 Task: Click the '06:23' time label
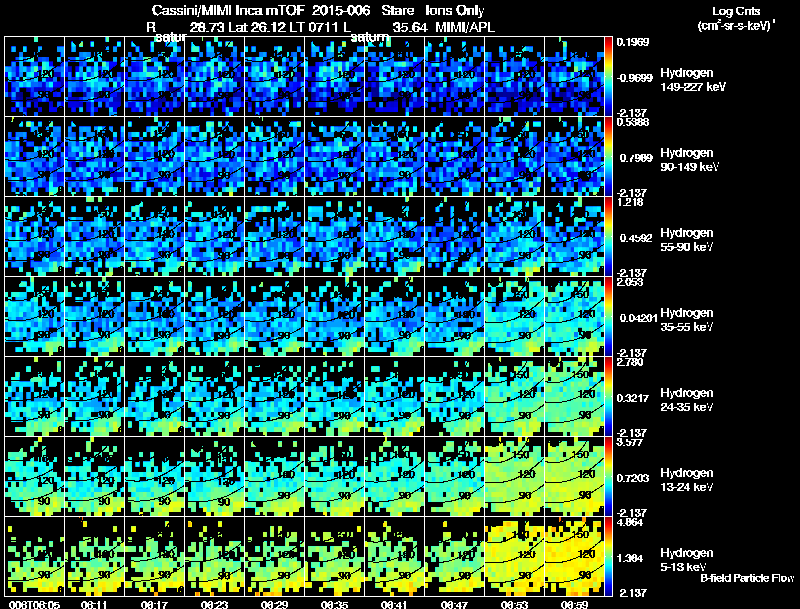coord(214,604)
